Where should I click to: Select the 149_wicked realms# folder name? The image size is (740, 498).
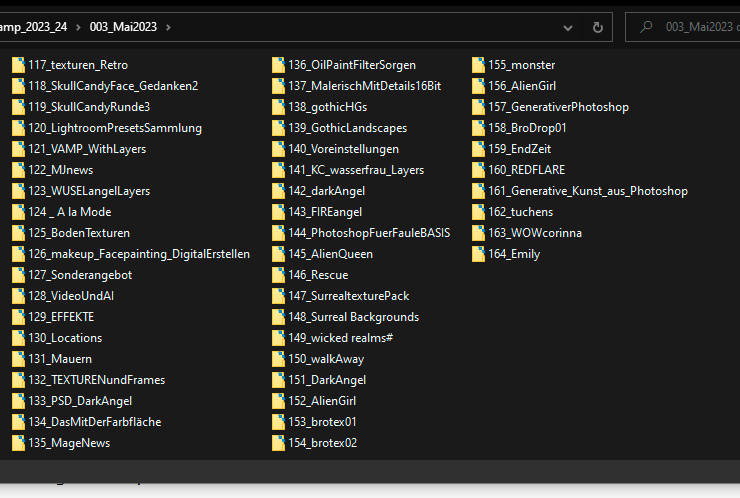tap(340, 338)
